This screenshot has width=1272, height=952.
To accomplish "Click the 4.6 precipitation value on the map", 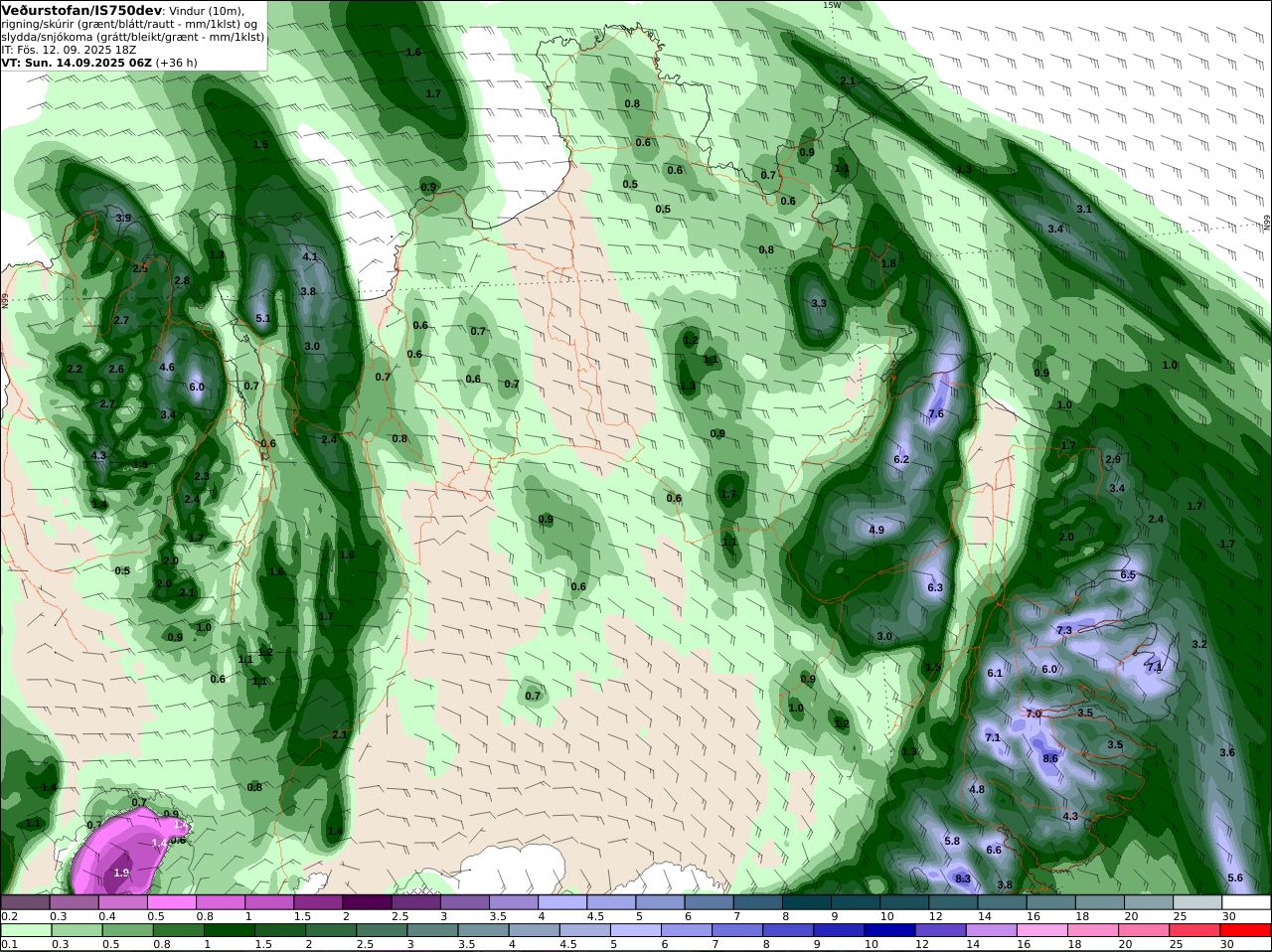I will pyautogui.click(x=167, y=367).
